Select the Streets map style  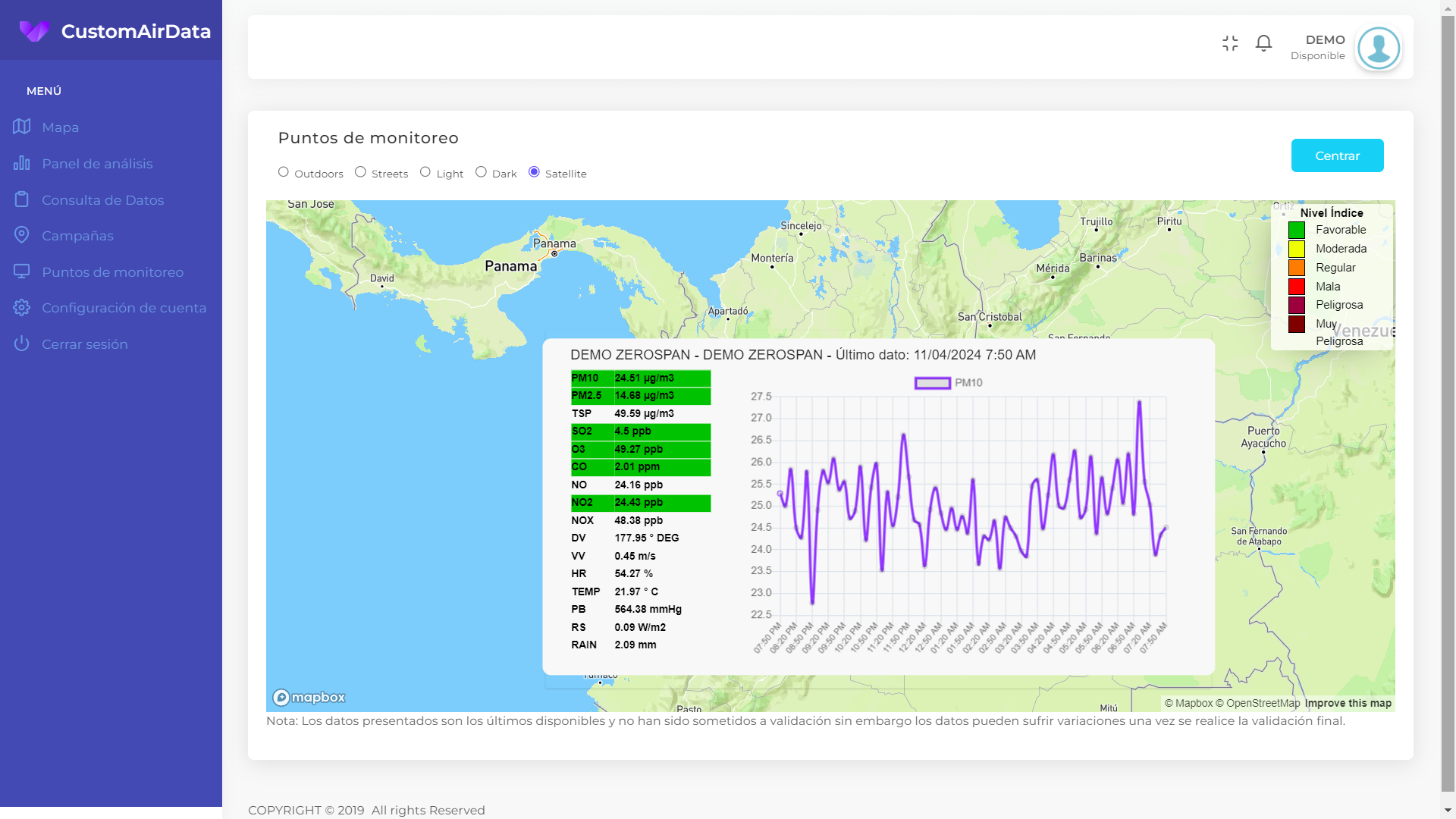[x=361, y=172]
